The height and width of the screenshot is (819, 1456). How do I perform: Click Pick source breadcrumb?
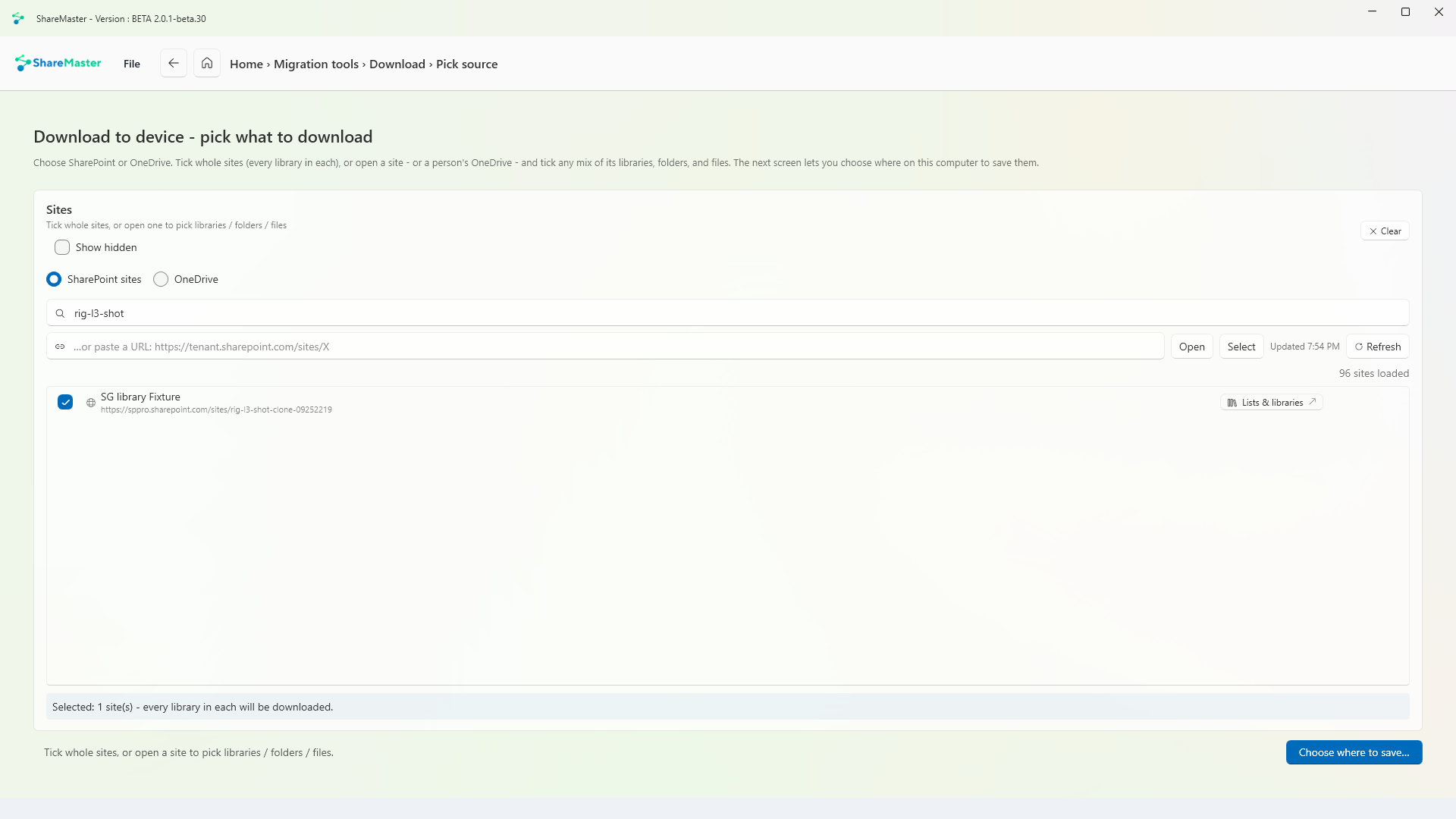click(467, 64)
